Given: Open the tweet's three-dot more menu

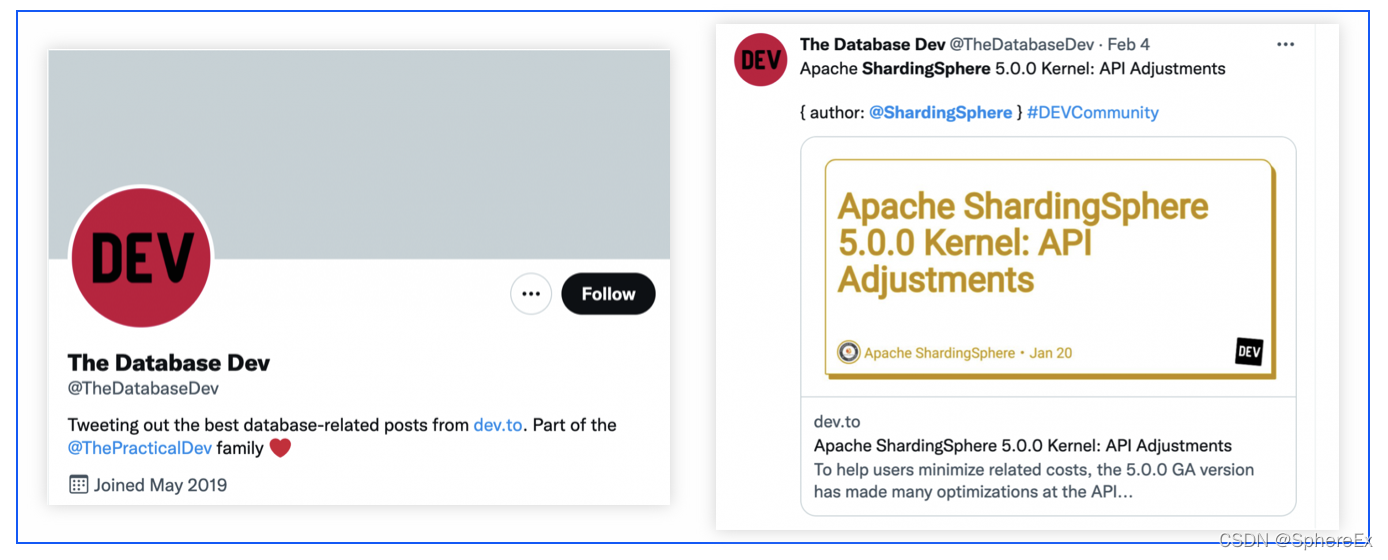Looking at the screenshot, I should pyautogui.click(x=1286, y=45).
